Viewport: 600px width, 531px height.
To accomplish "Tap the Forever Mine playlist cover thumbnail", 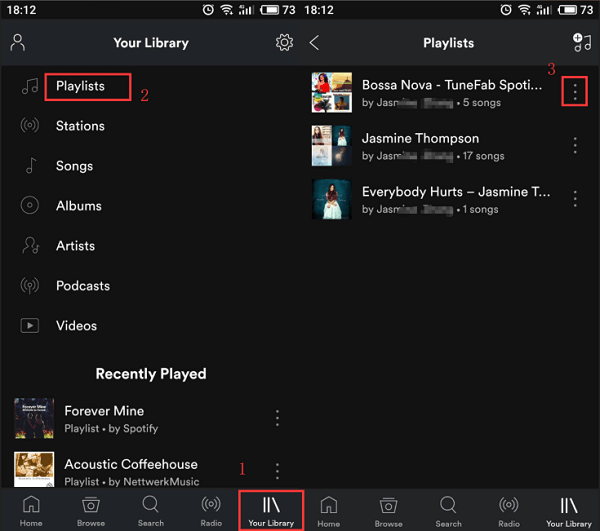I will 34,419.
